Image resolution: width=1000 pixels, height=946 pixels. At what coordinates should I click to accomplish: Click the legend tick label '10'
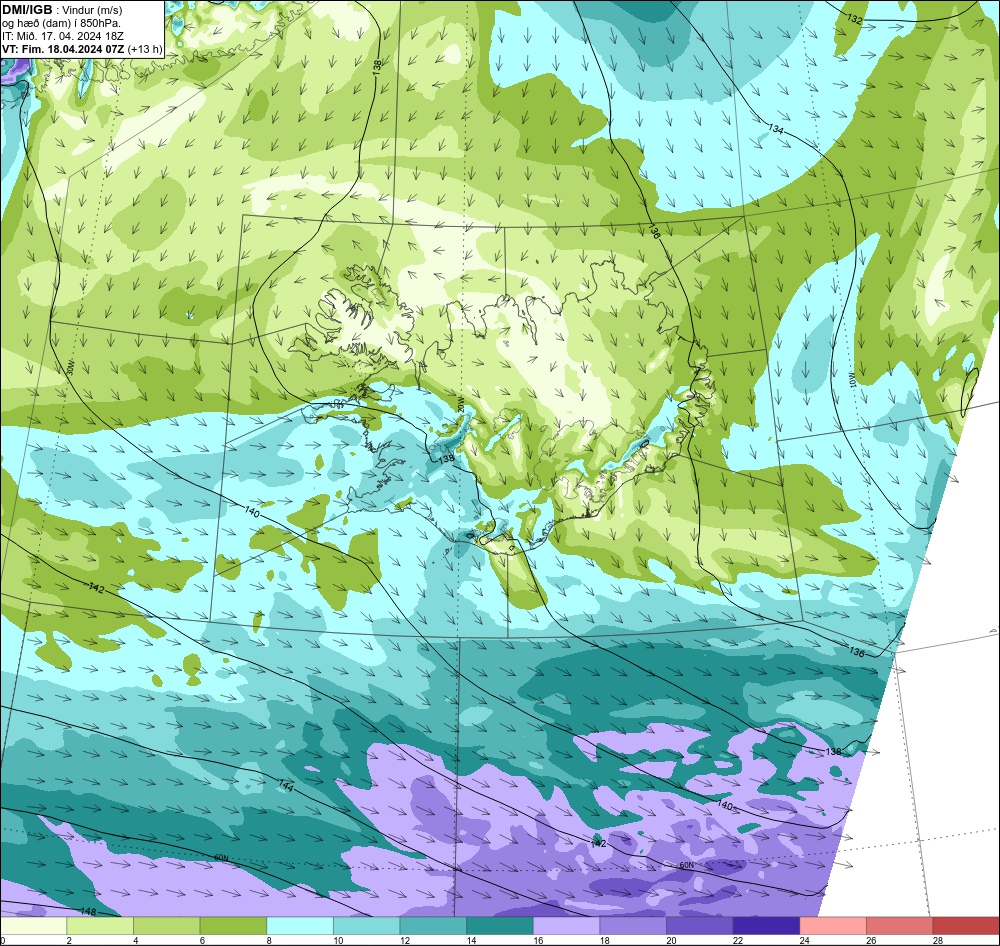click(338, 940)
